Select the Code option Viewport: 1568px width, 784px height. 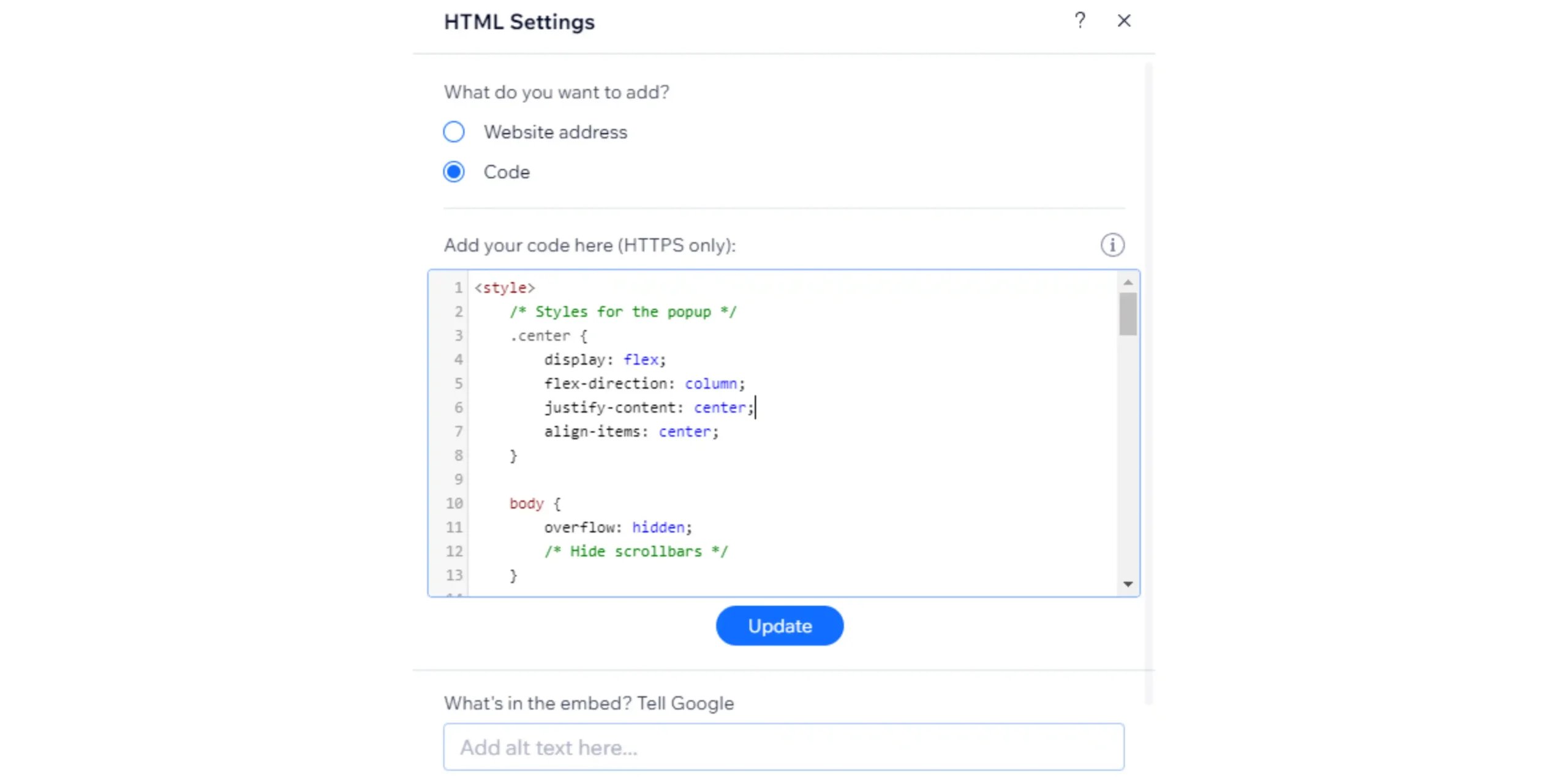click(x=454, y=171)
